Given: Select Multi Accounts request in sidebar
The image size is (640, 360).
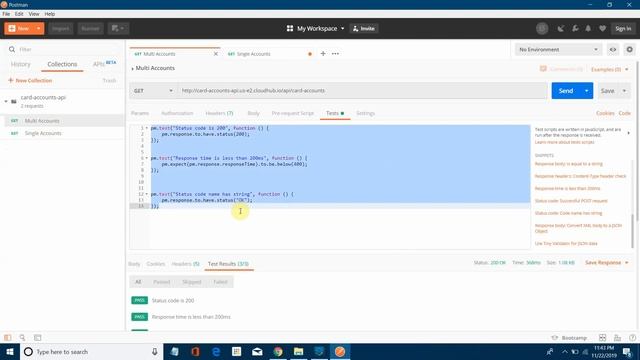Looking at the screenshot, I should [x=62, y=121].
